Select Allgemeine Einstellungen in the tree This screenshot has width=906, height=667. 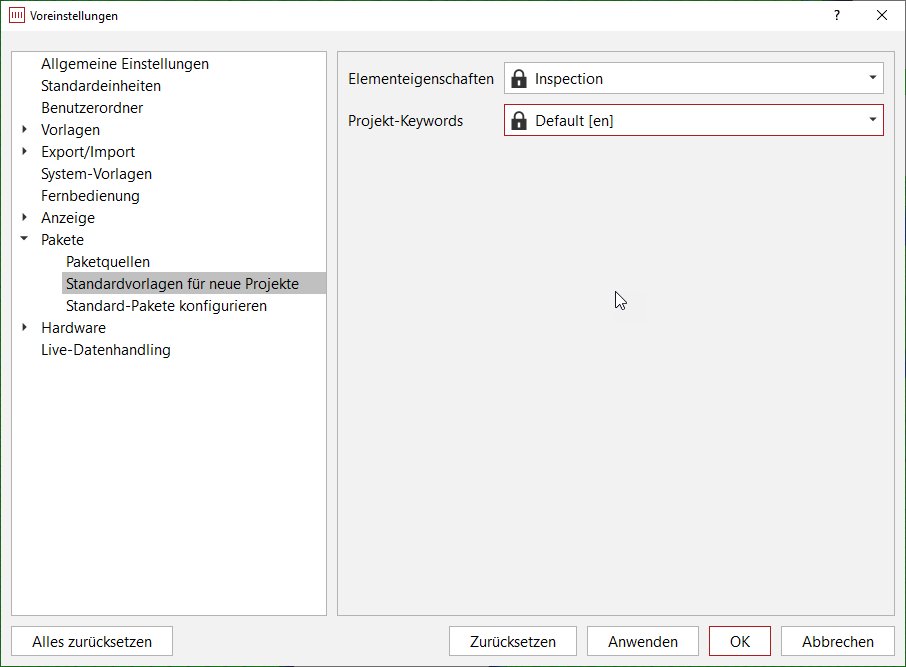click(125, 64)
